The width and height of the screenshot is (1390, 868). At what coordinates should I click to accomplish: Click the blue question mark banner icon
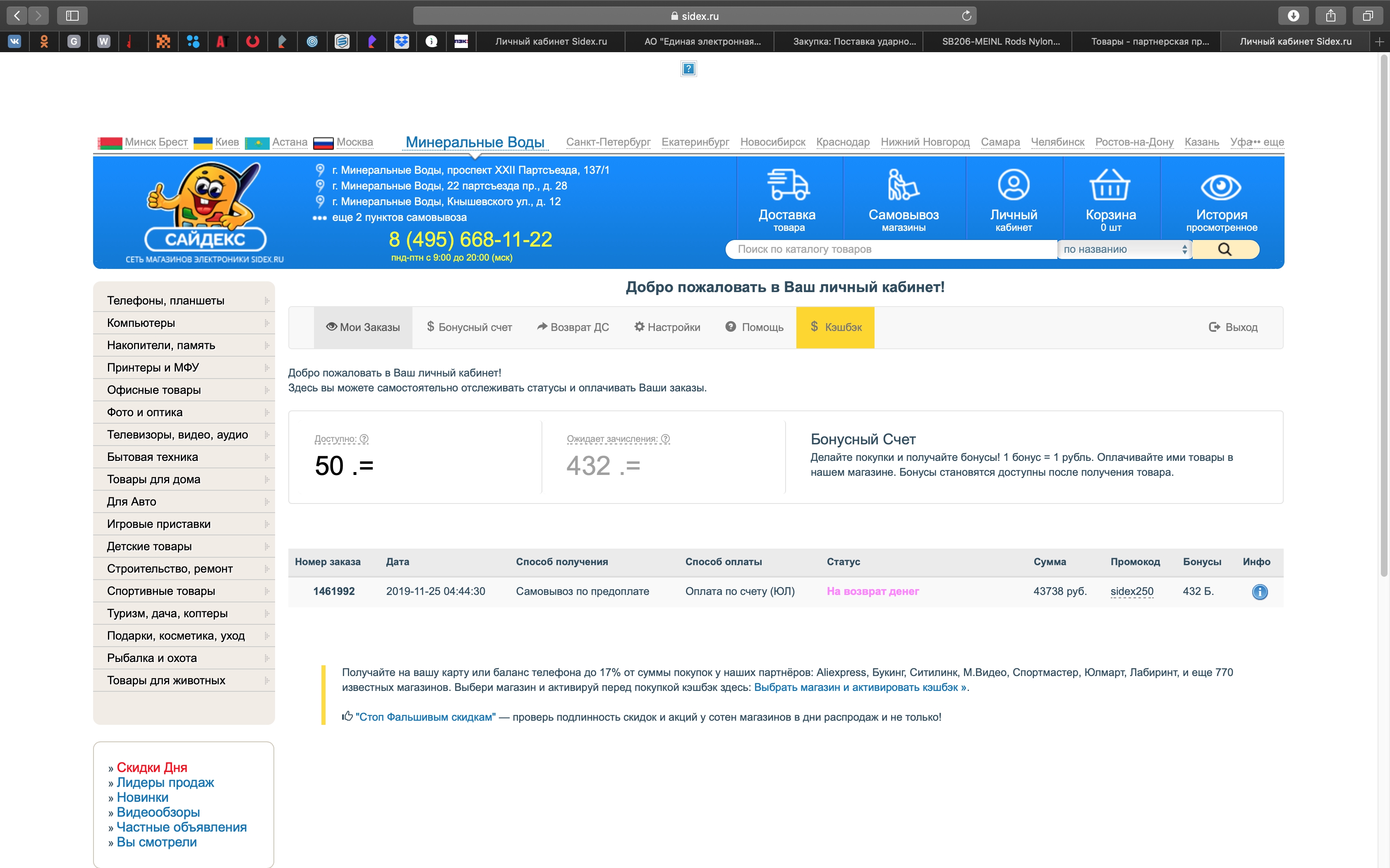pyautogui.click(x=689, y=69)
